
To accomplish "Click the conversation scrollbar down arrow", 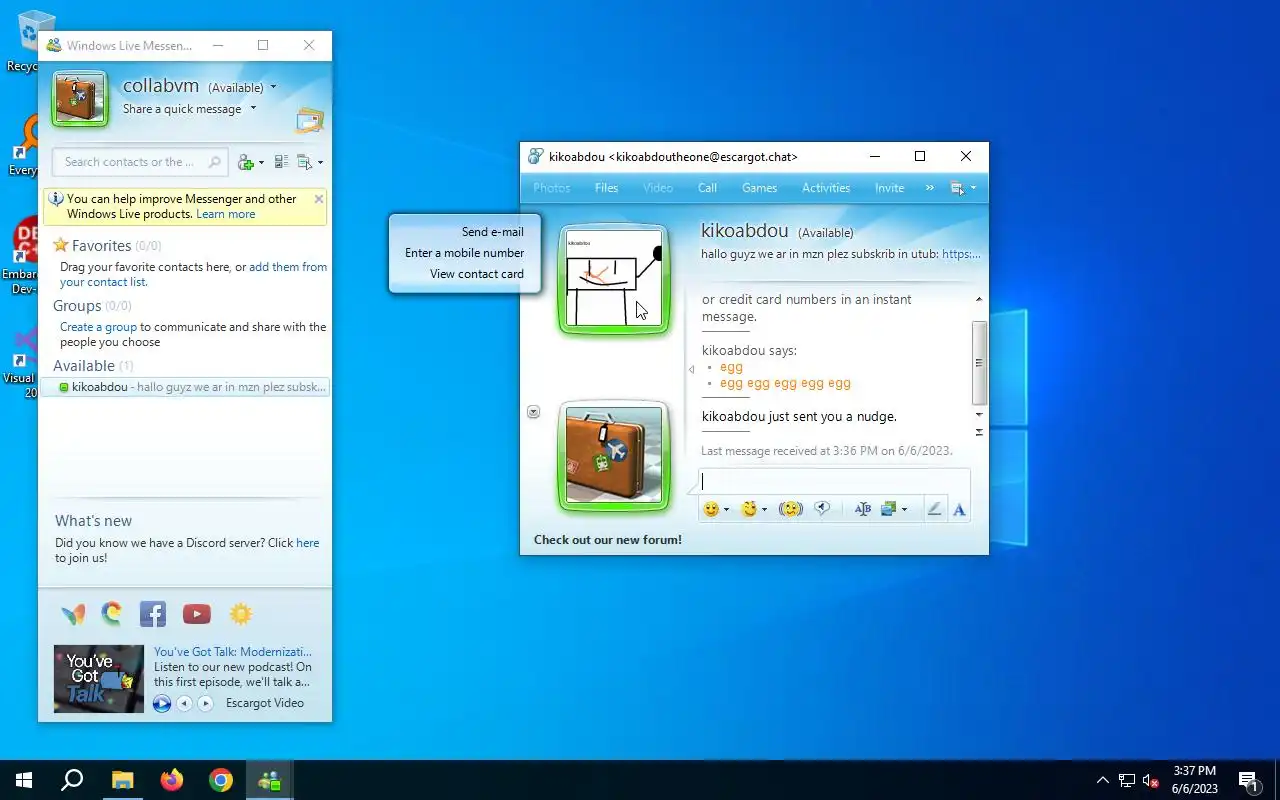I will (x=979, y=414).
